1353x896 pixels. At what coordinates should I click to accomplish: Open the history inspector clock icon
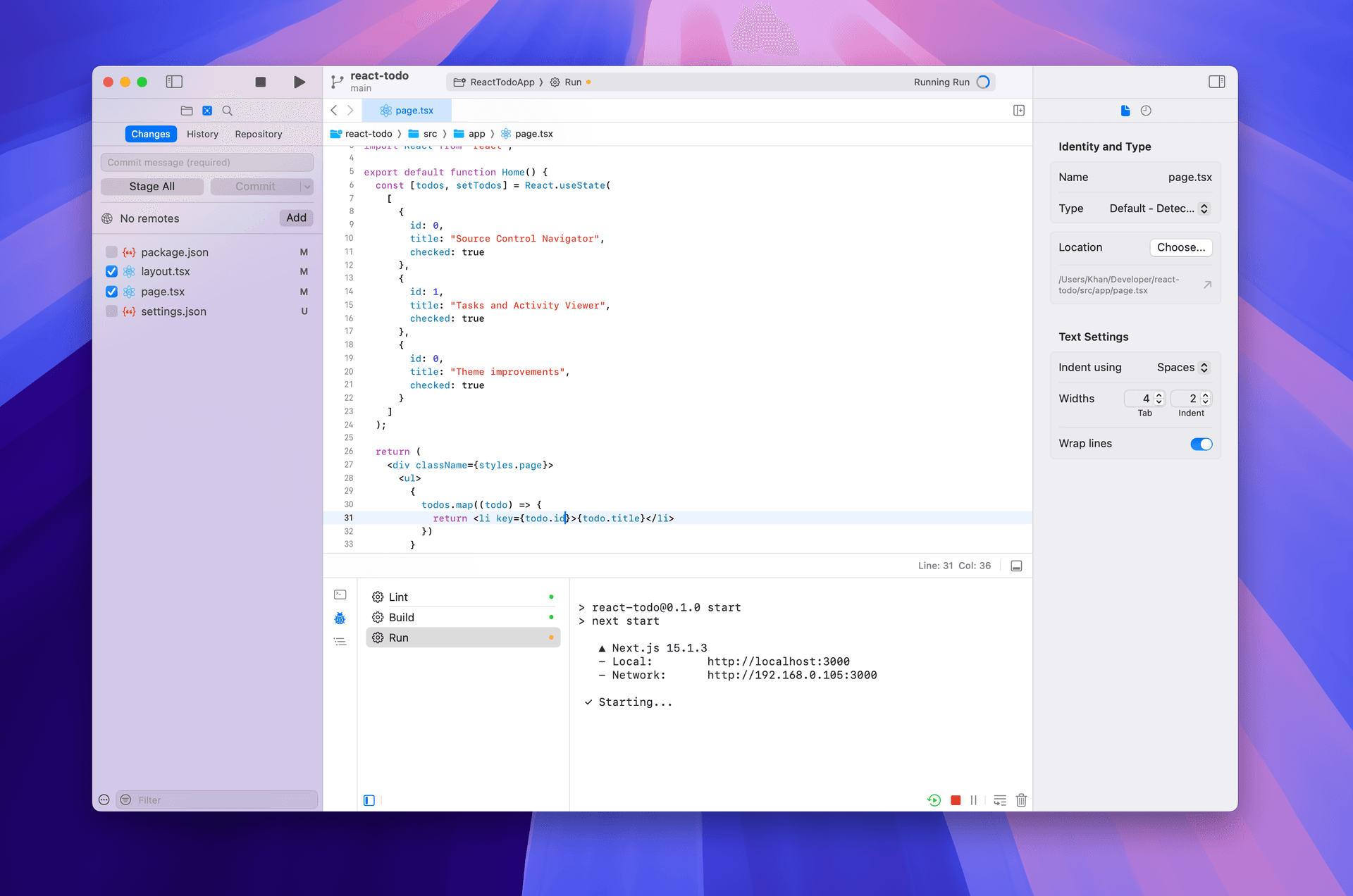[x=1146, y=111]
